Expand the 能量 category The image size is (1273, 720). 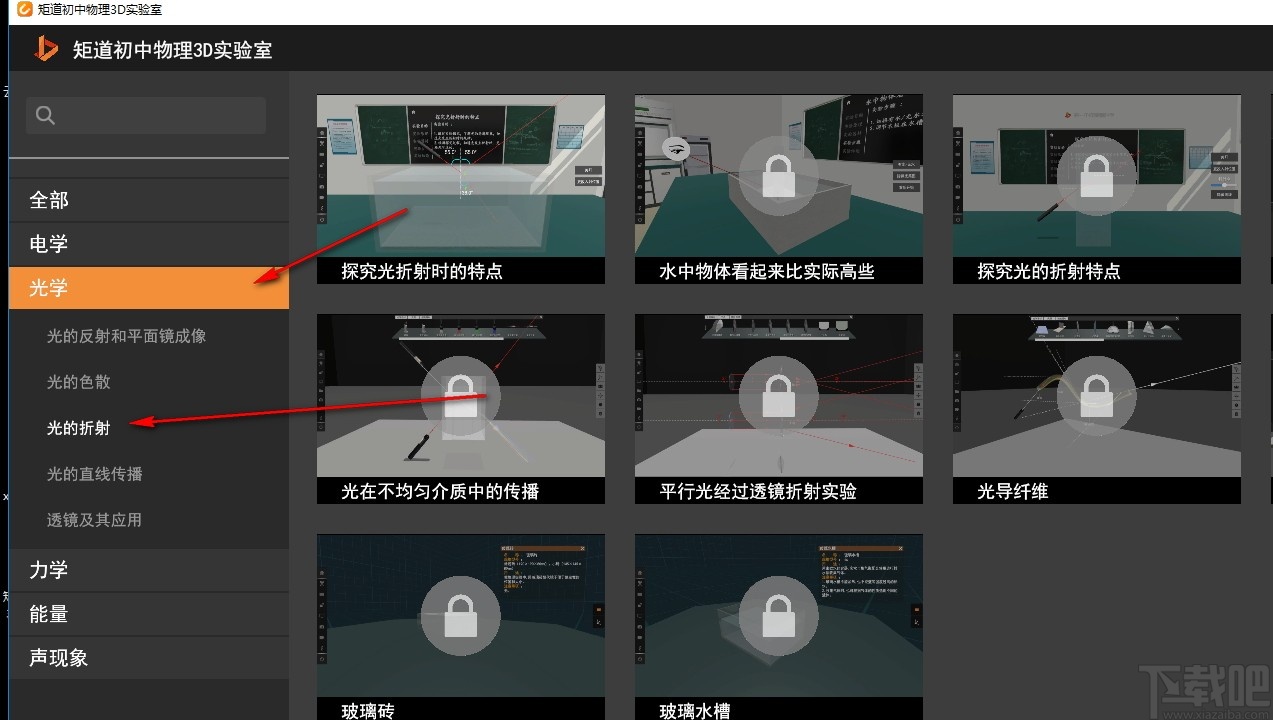point(48,613)
